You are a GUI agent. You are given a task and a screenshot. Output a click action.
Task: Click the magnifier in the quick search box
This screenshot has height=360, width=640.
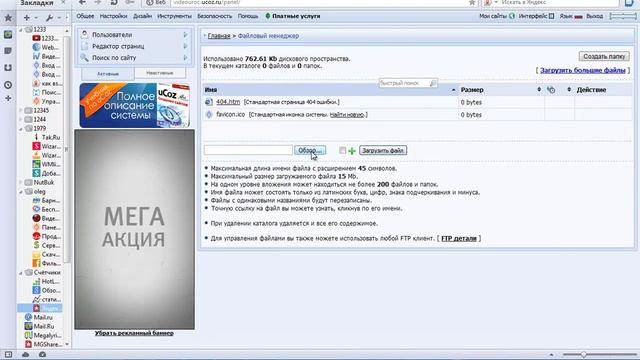pyautogui.click(x=433, y=83)
